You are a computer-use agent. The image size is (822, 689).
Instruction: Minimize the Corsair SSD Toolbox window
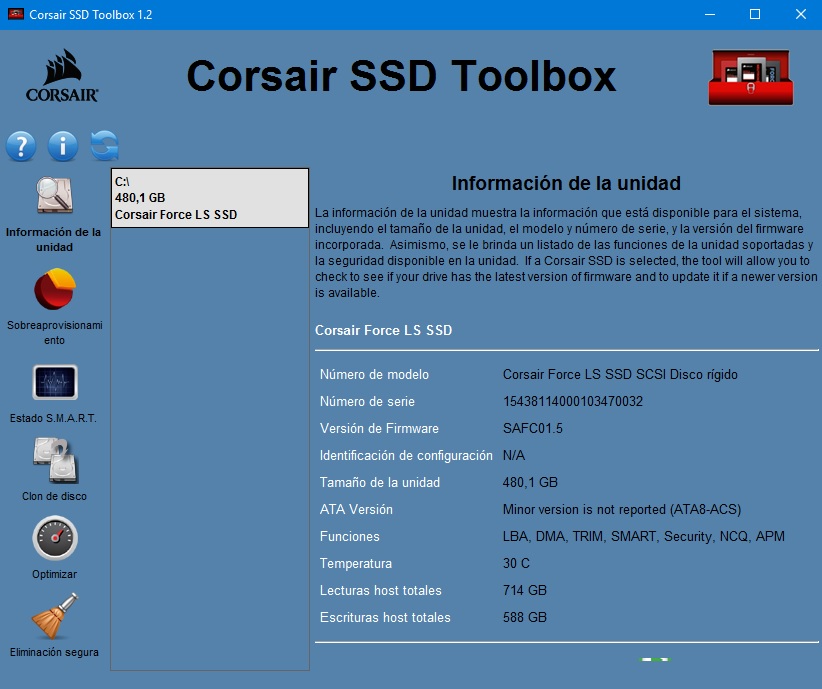coord(709,15)
